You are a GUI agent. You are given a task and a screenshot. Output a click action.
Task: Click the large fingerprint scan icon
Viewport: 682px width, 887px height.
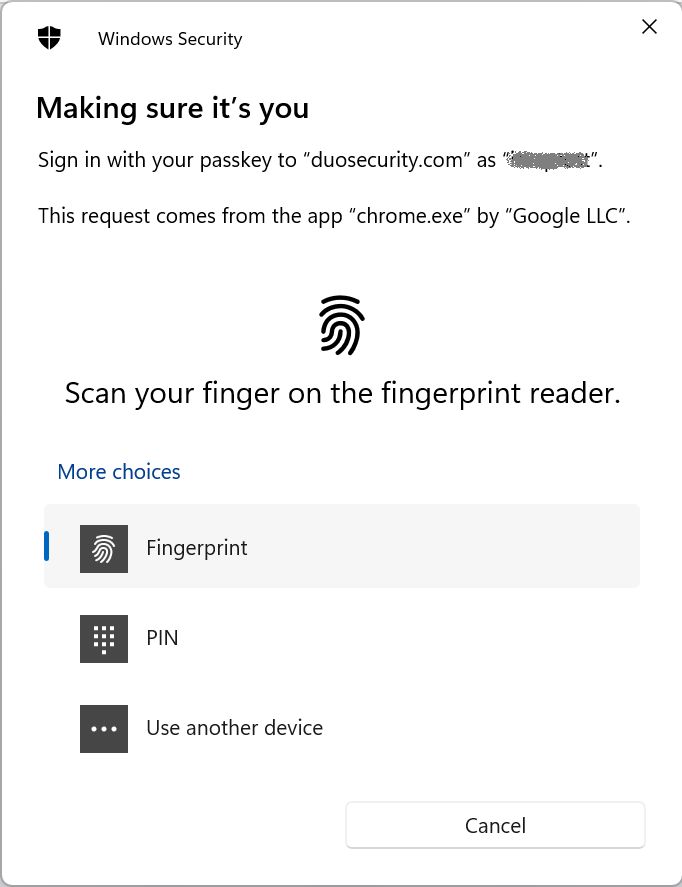coord(342,325)
